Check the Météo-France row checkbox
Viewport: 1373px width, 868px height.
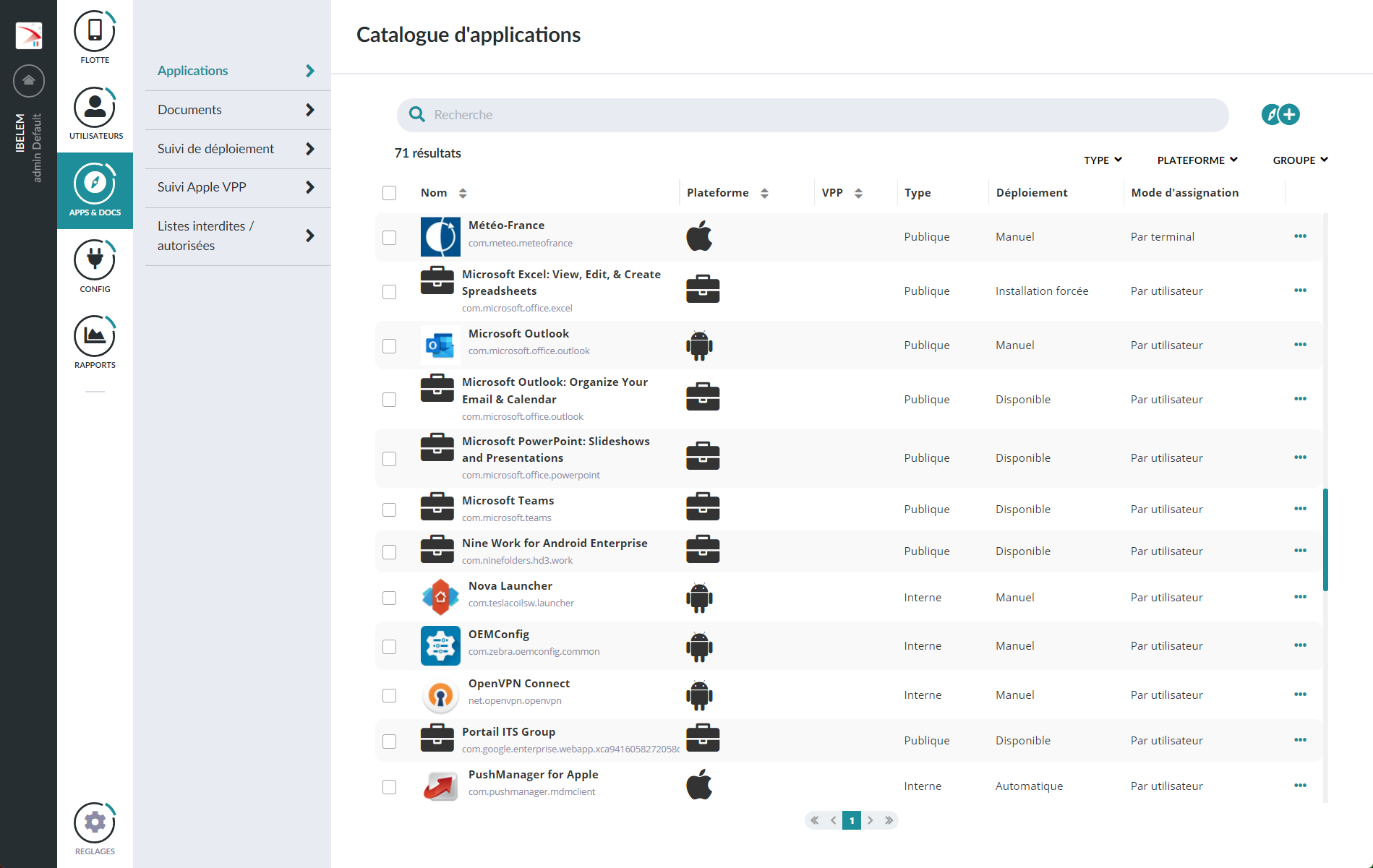pyautogui.click(x=389, y=238)
